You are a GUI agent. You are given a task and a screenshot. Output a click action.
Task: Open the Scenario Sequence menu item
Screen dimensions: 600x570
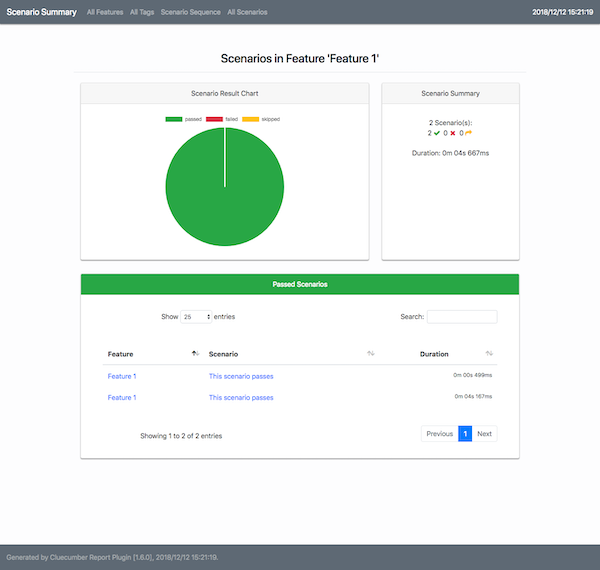[191, 12]
